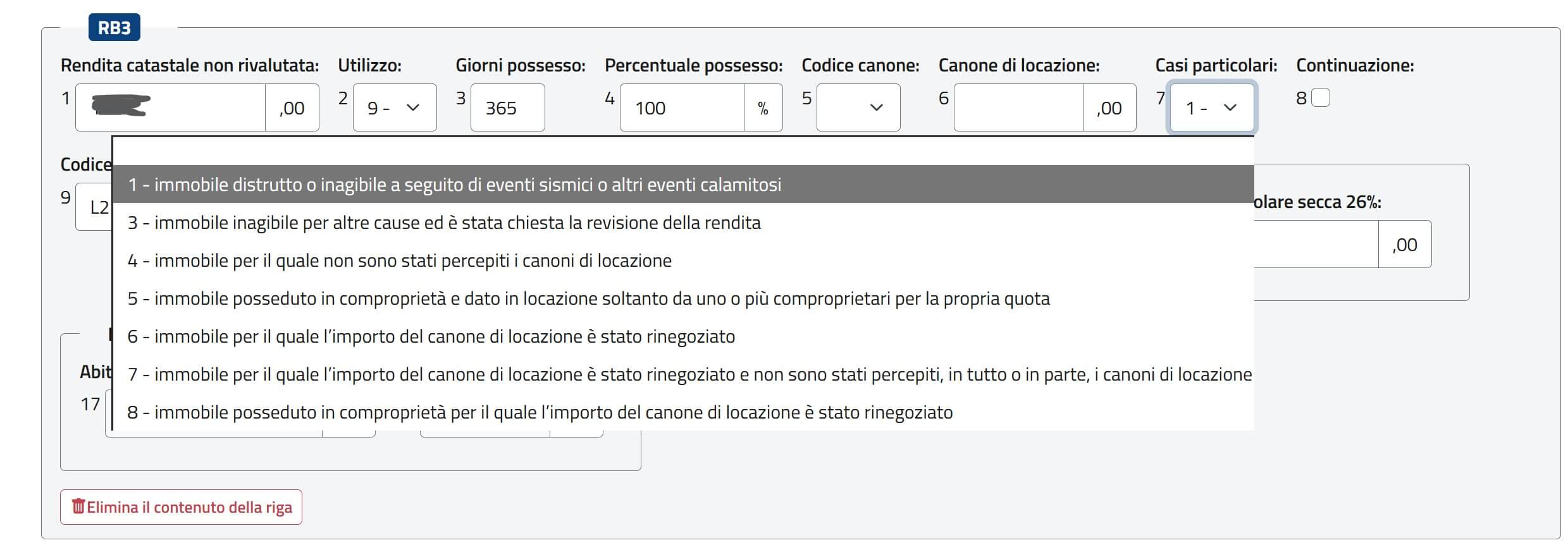Select option 7 rinegoziato e canoni non percepiti

689,374
